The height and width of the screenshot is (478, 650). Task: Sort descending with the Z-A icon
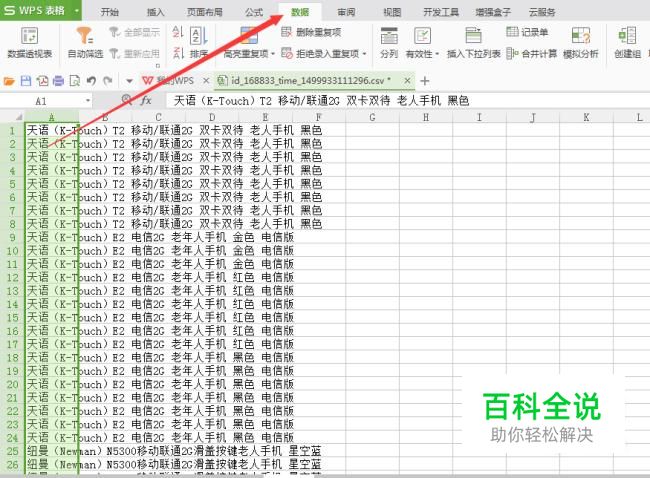(x=178, y=53)
